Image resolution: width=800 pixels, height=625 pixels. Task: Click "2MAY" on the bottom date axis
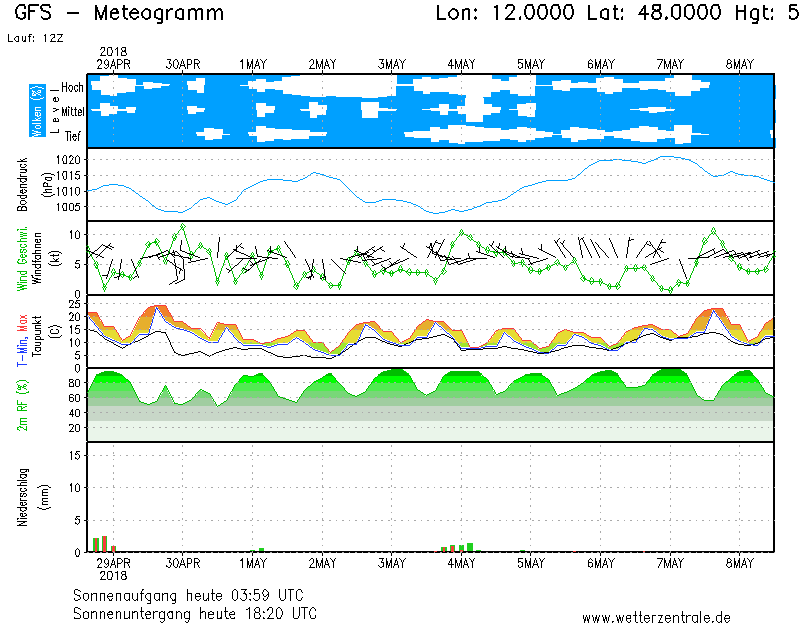[322, 563]
